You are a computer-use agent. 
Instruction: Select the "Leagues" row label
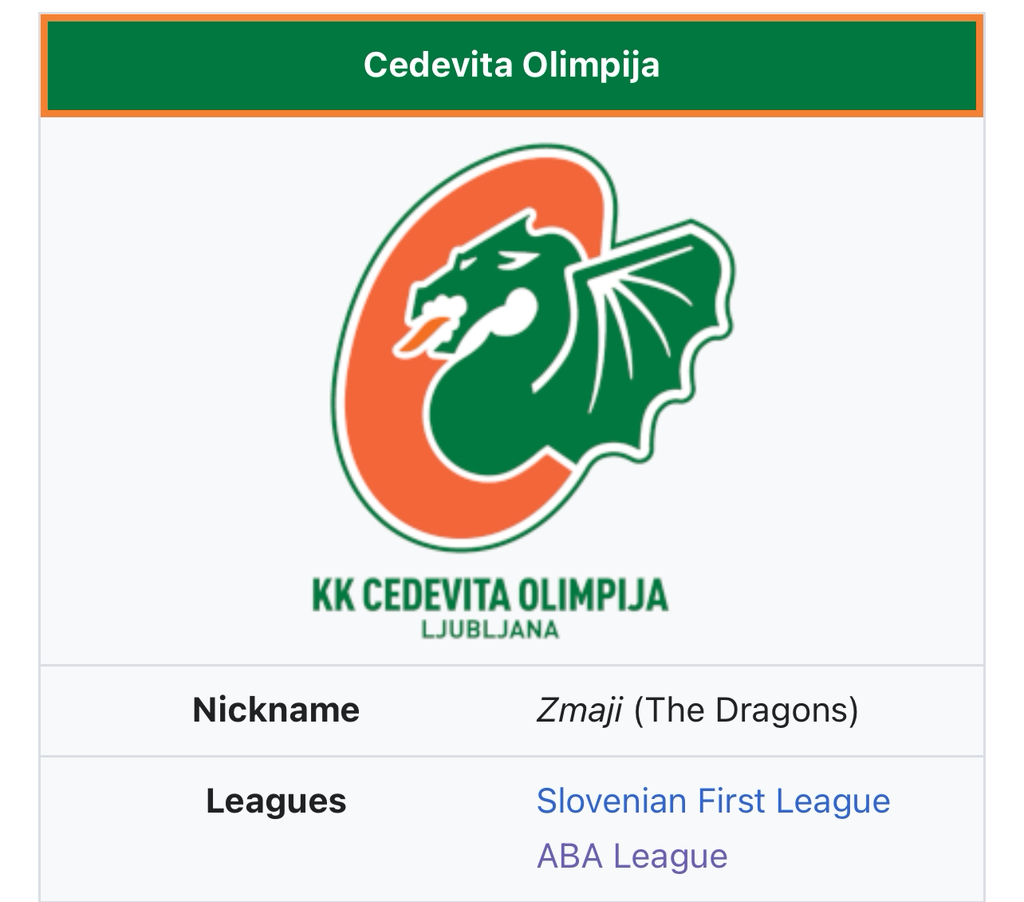(276, 801)
